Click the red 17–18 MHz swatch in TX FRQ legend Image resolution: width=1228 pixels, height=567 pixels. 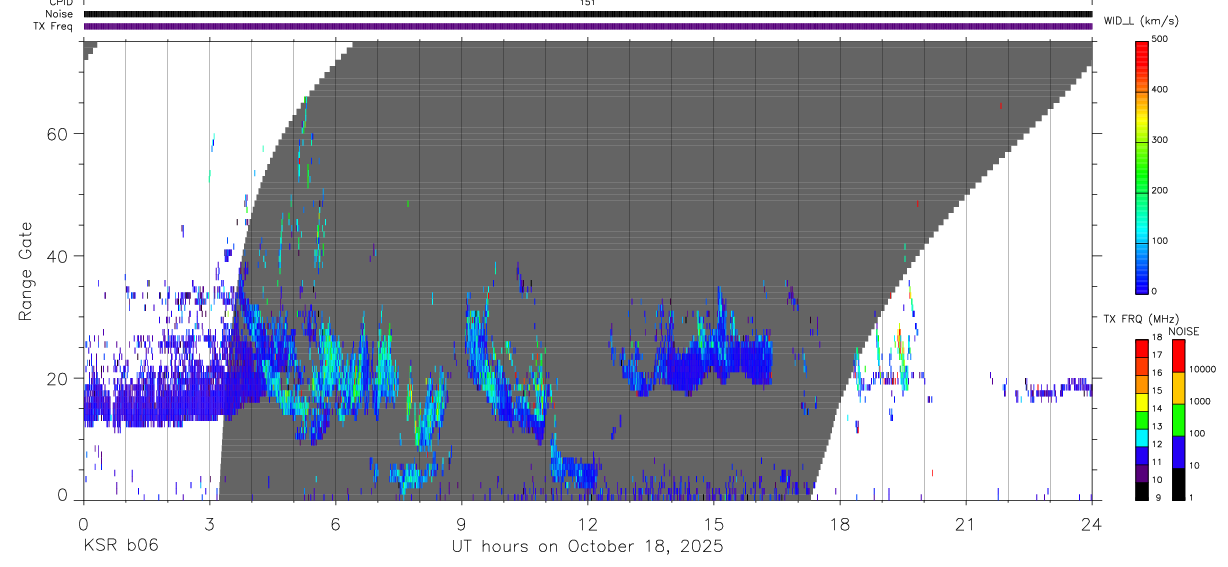tap(1141, 349)
